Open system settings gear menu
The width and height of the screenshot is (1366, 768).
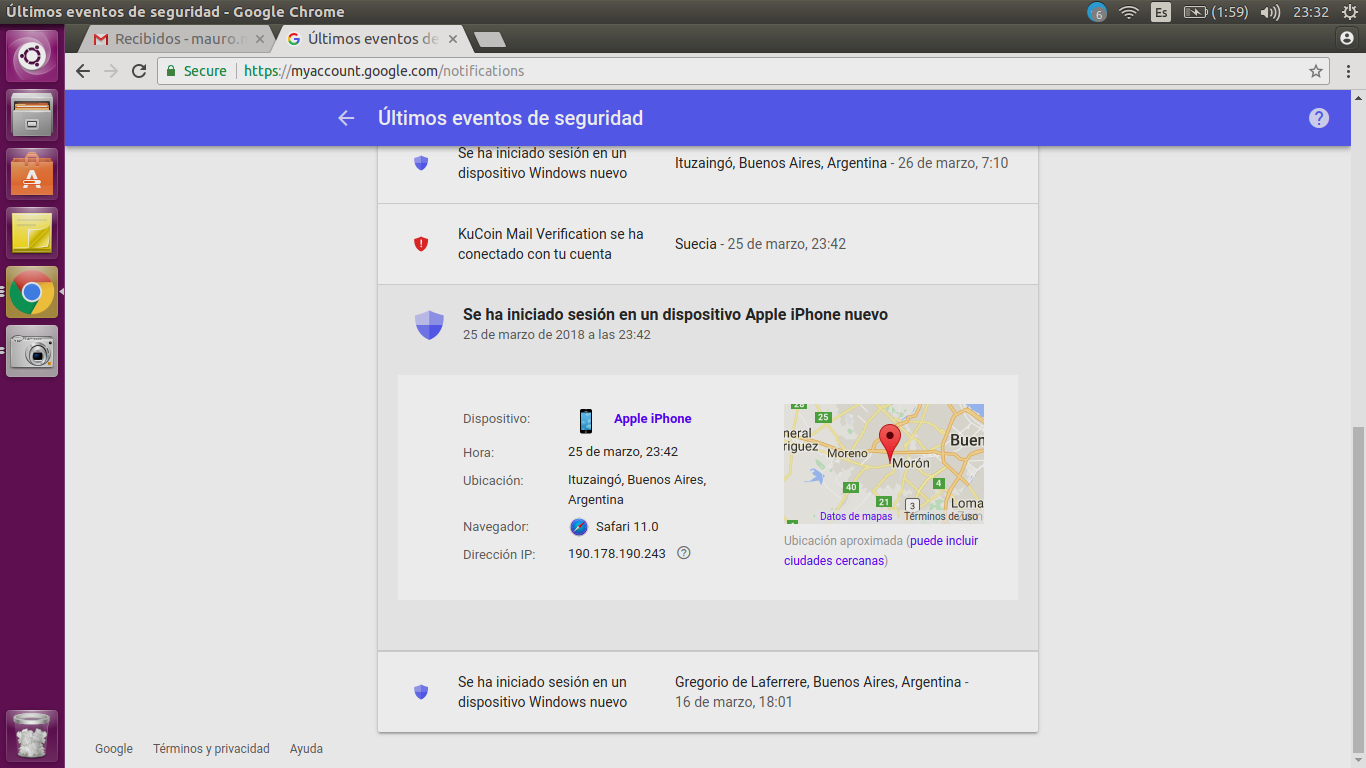tap(1348, 12)
